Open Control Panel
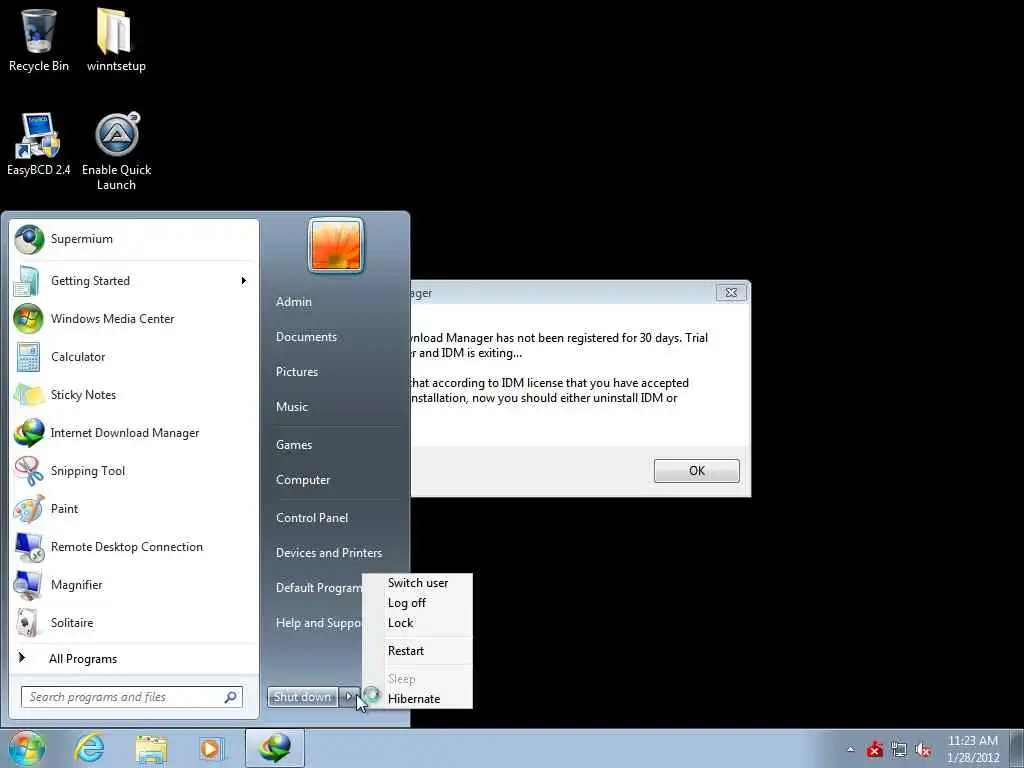Viewport: 1024px width, 768px height. [312, 518]
